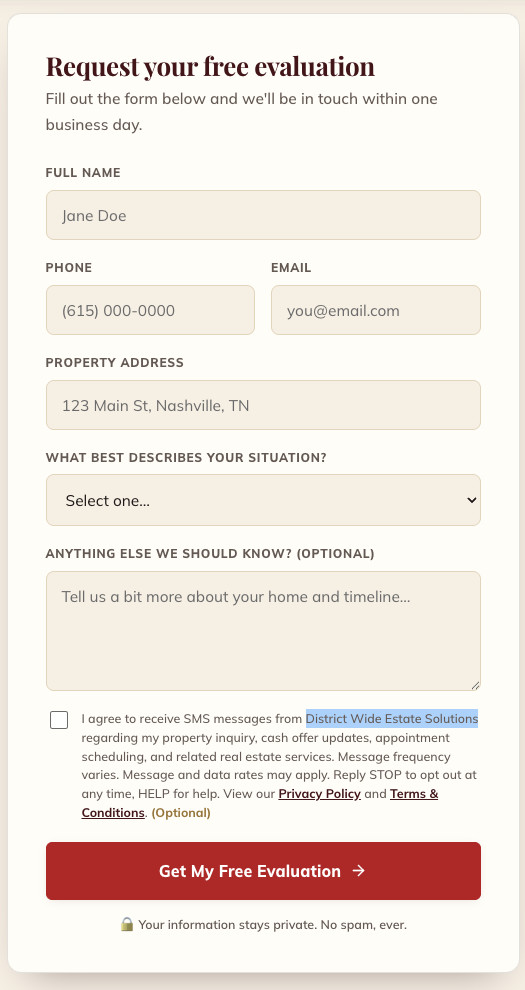Click the padlock icon beside privacy note
Image resolution: width=525 pixels, height=990 pixels.
[x=127, y=924]
